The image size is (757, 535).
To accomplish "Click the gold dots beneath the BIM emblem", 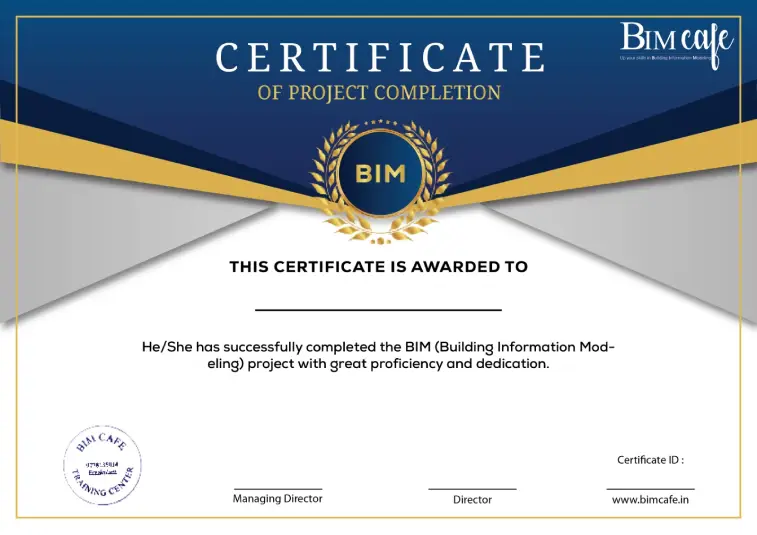I will point(380,240).
